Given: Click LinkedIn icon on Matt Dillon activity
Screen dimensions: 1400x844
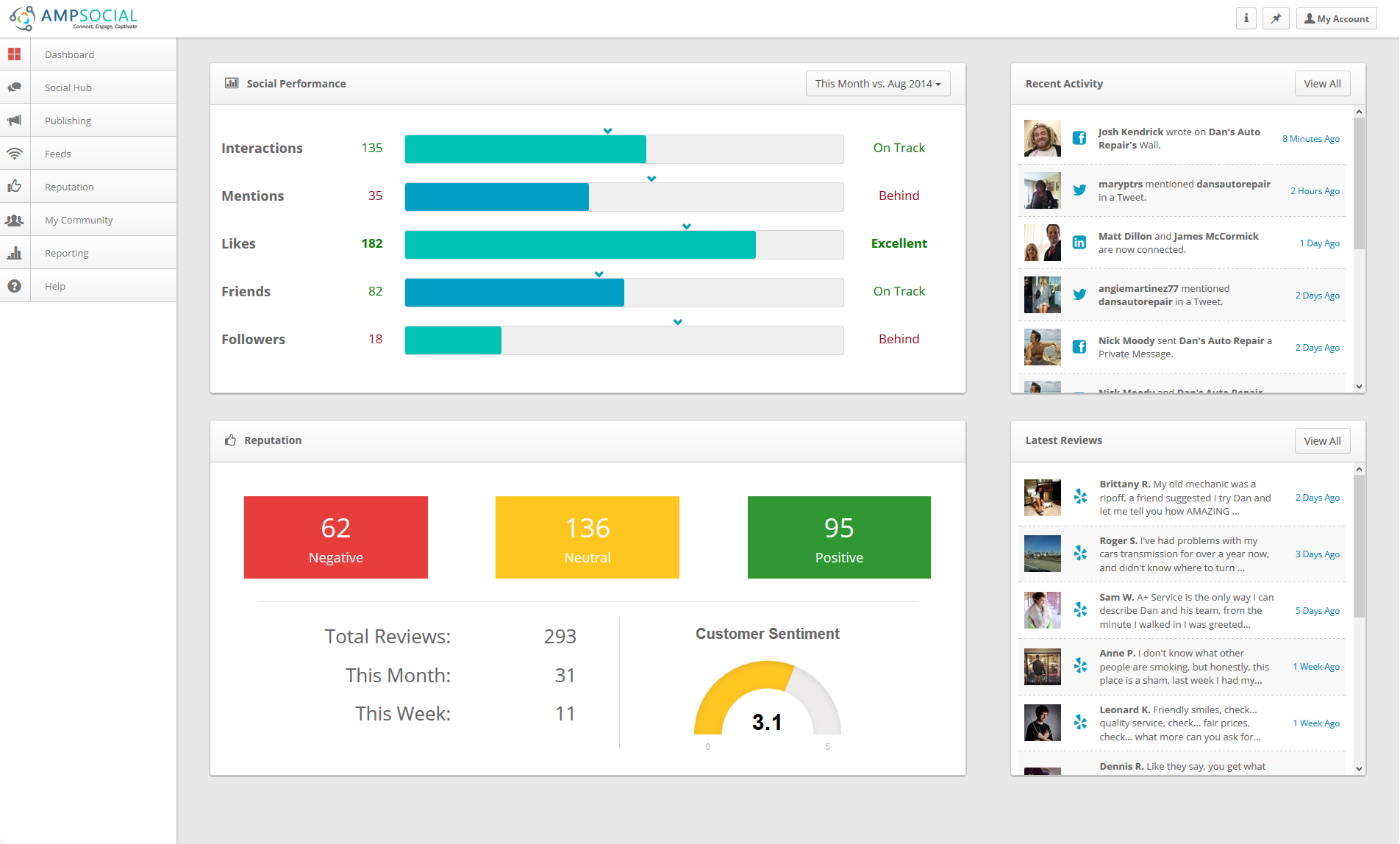Looking at the screenshot, I should pos(1079,243).
